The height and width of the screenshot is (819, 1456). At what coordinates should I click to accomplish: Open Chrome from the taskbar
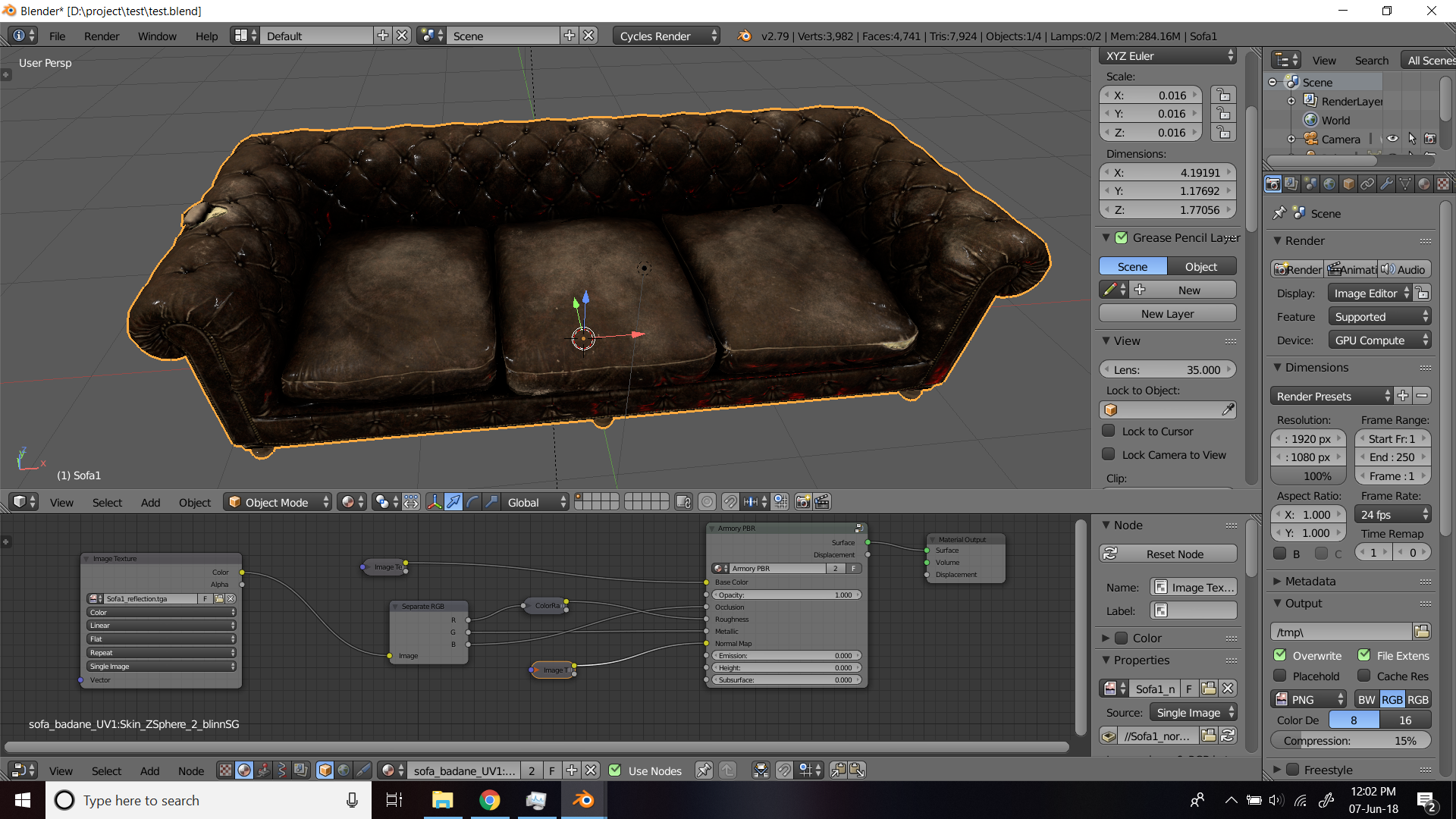490,800
